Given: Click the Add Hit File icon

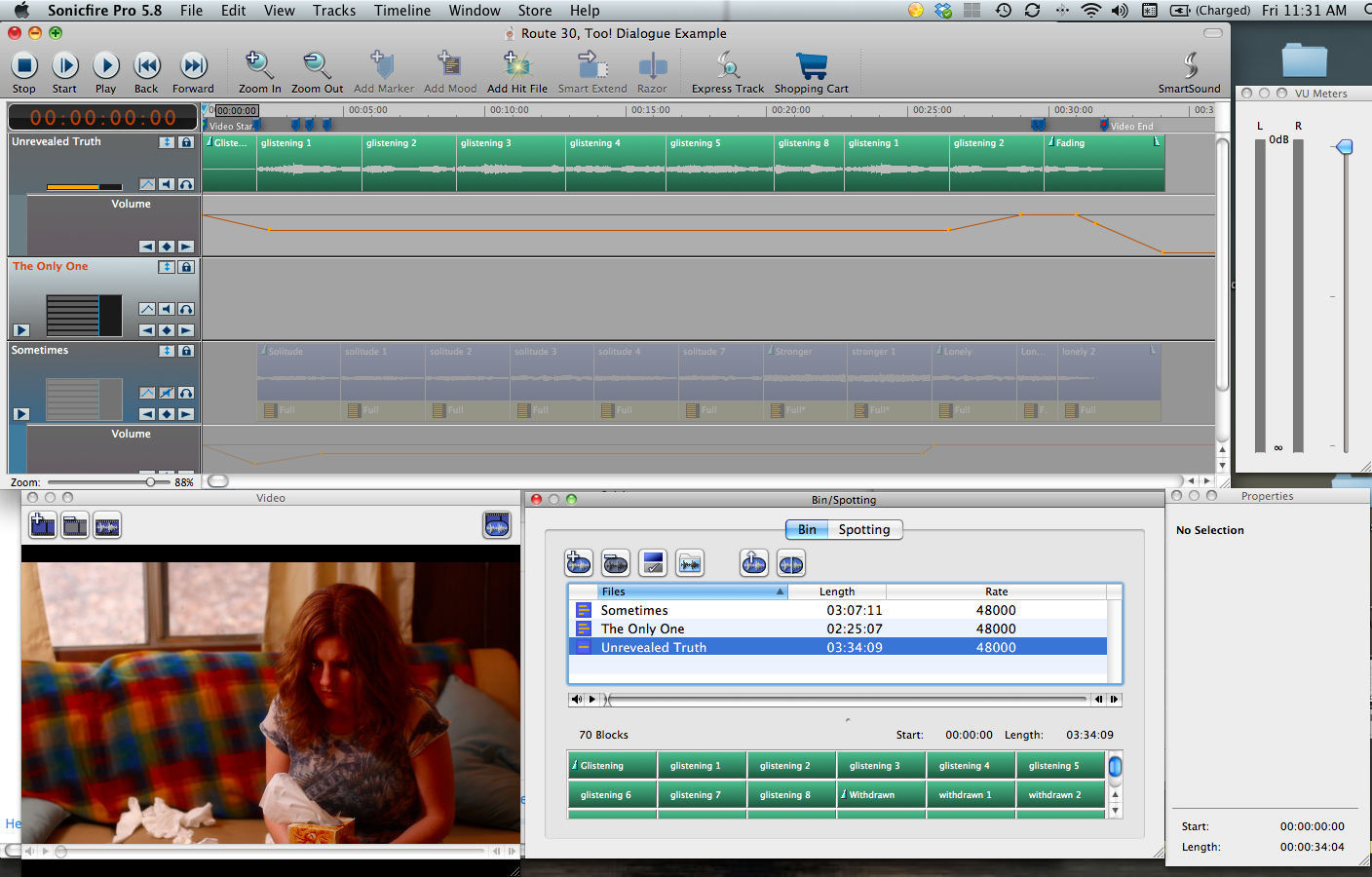Looking at the screenshot, I should coord(516,65).
